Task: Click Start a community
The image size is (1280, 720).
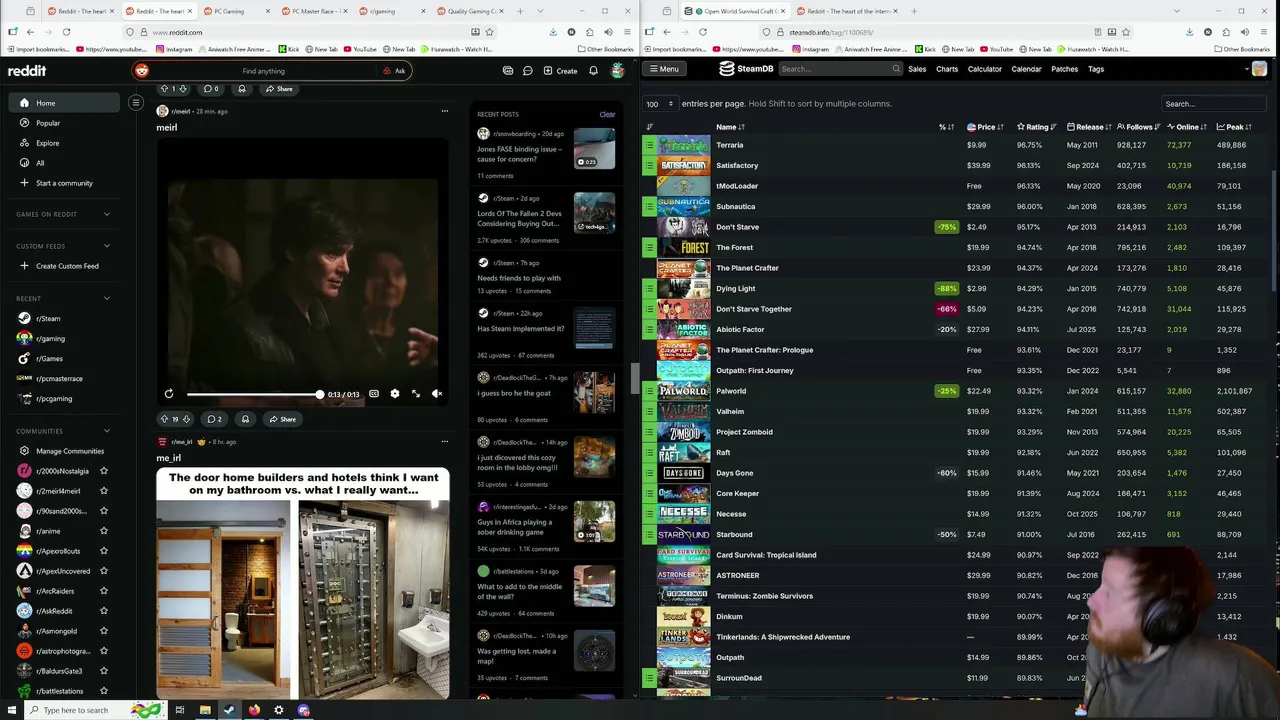Action: coord(64,183)
